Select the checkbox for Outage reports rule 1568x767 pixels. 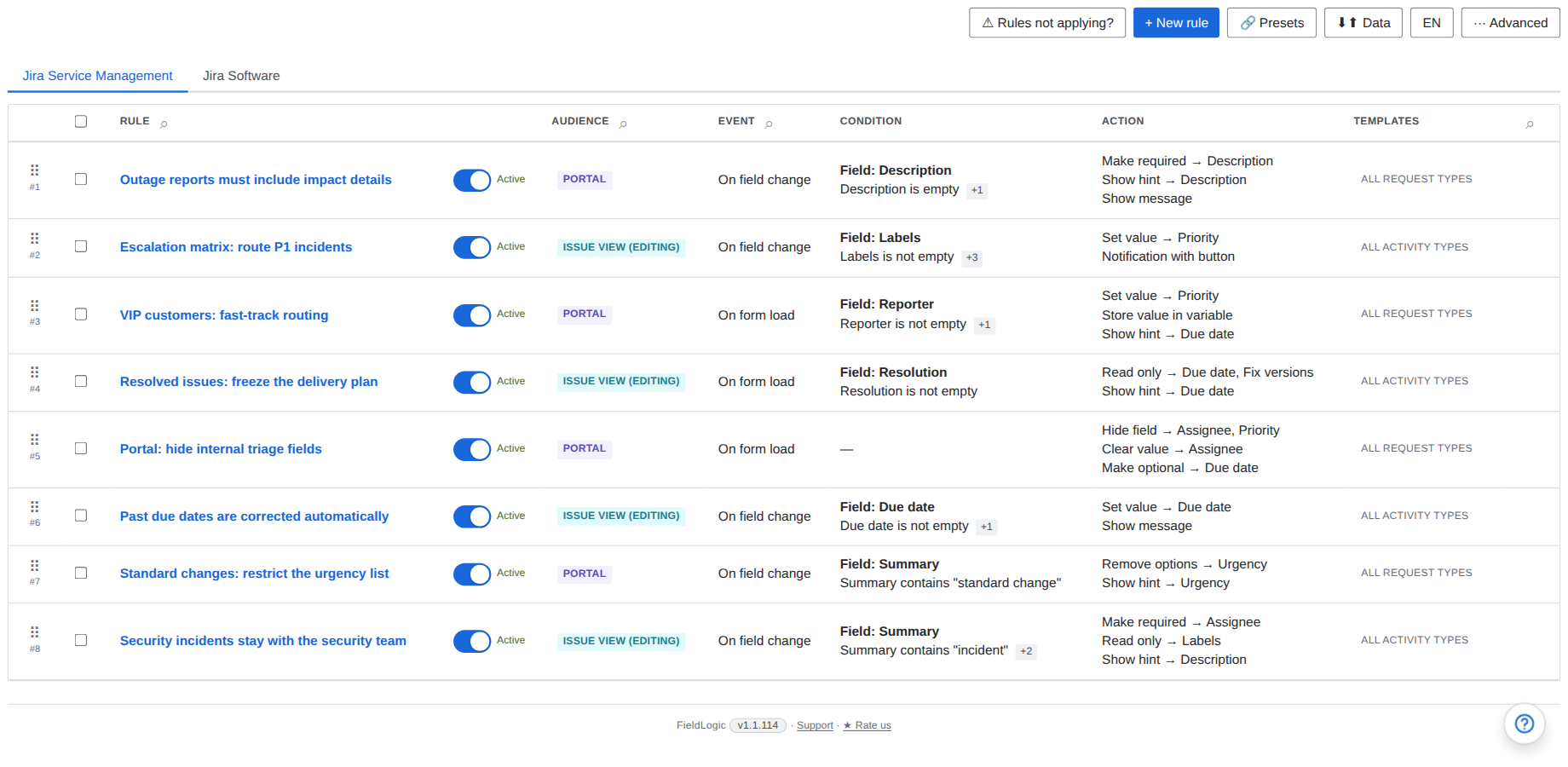click(81, 179)
